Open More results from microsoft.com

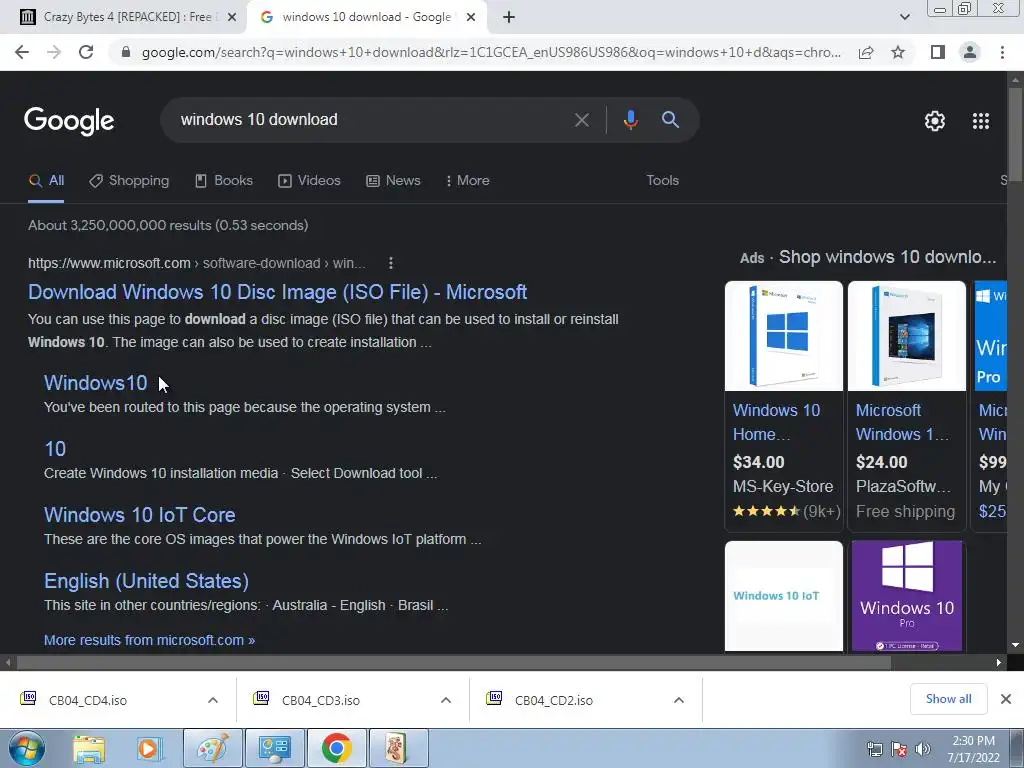150,640
